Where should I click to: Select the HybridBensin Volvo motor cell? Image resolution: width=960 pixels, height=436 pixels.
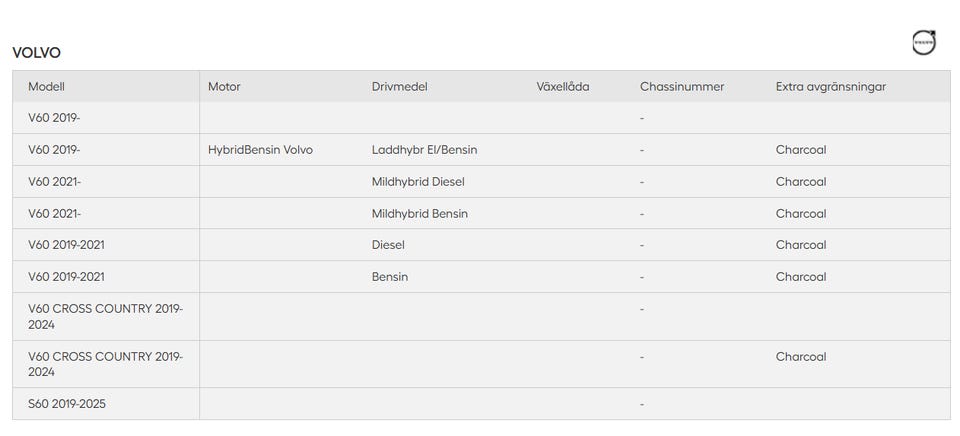[x=260, y=150]
